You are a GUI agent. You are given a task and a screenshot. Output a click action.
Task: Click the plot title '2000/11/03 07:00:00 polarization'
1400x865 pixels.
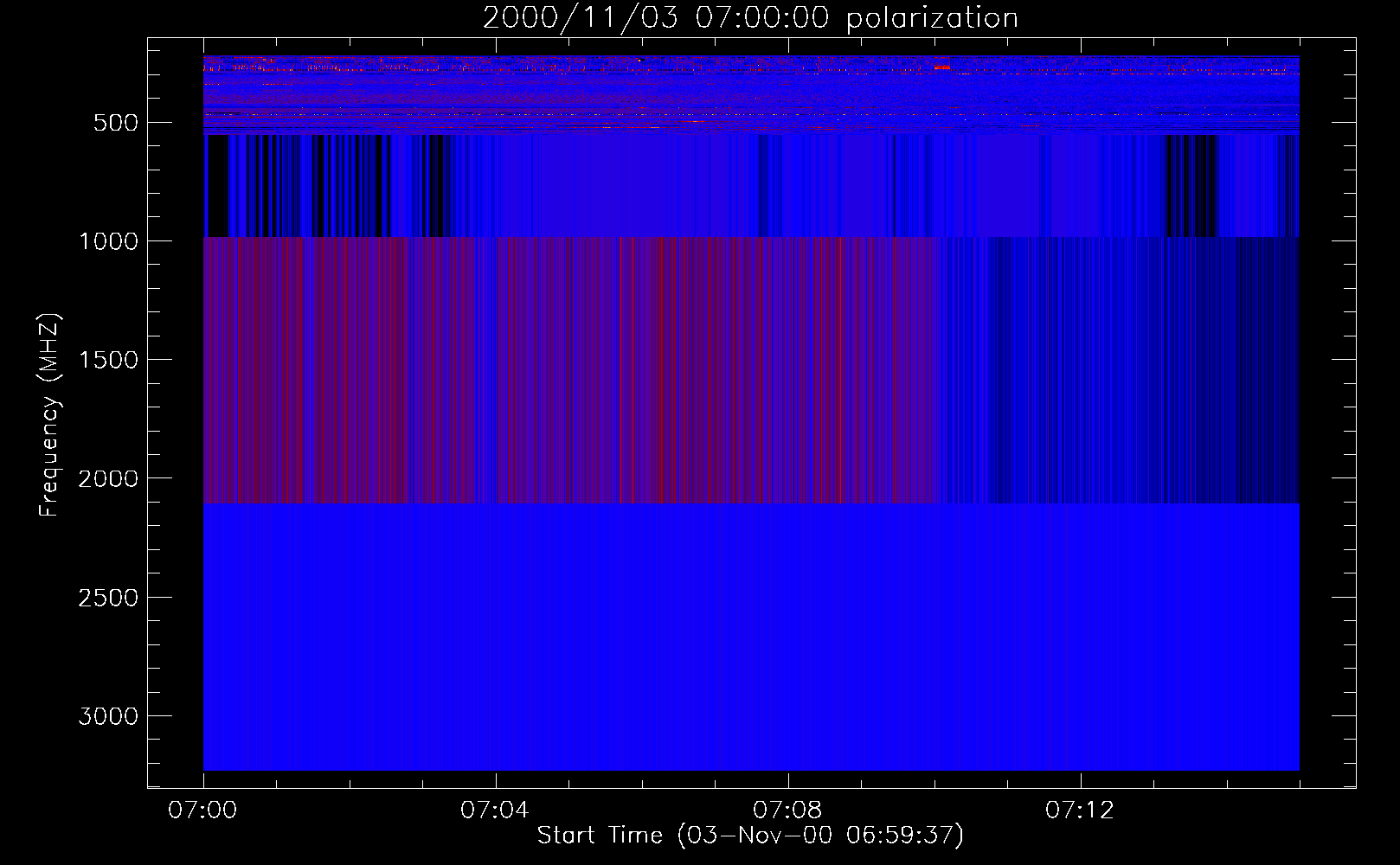750,18
